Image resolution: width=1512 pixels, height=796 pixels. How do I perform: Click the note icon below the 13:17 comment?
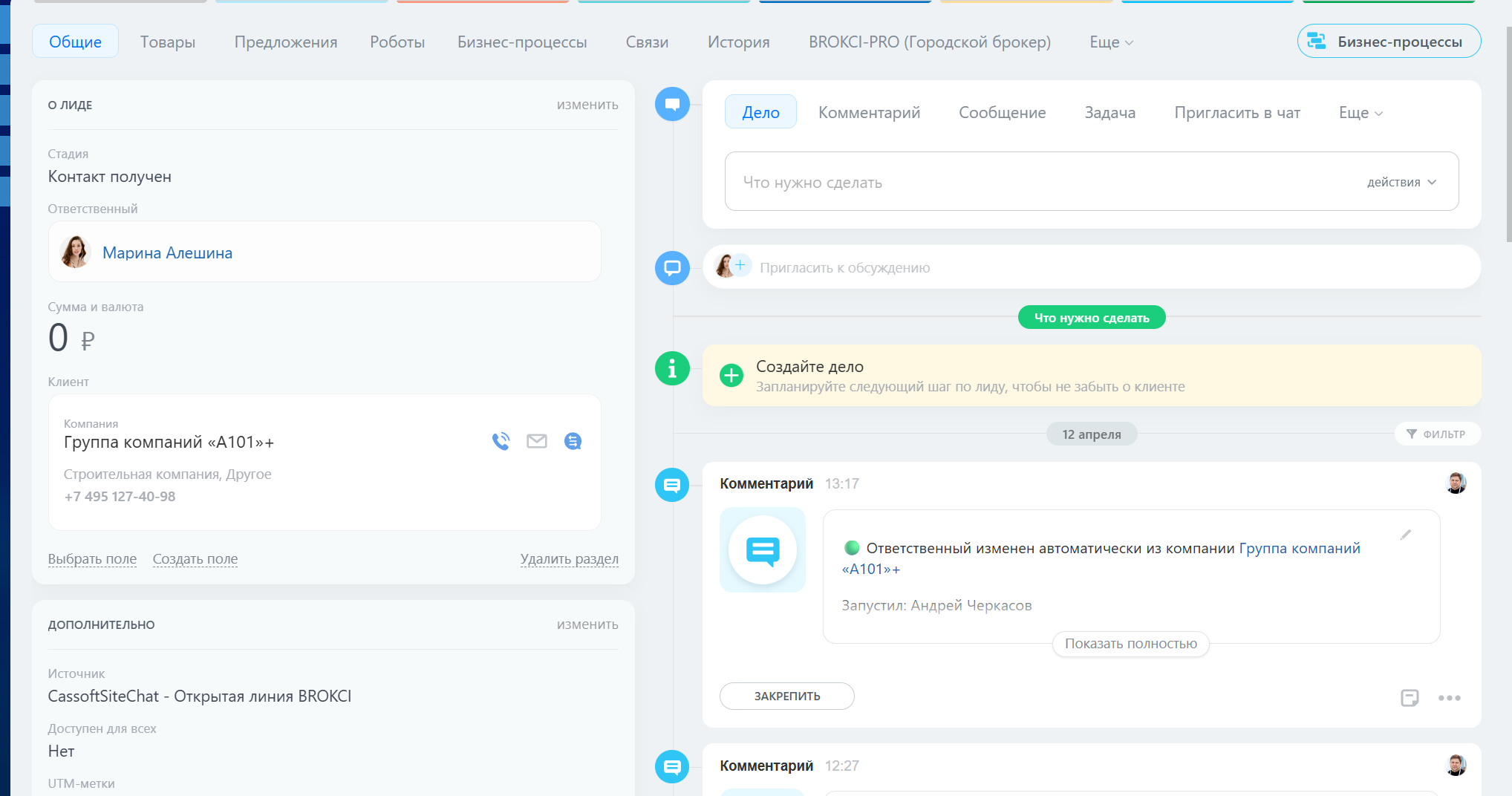[x=1410, y=697]
